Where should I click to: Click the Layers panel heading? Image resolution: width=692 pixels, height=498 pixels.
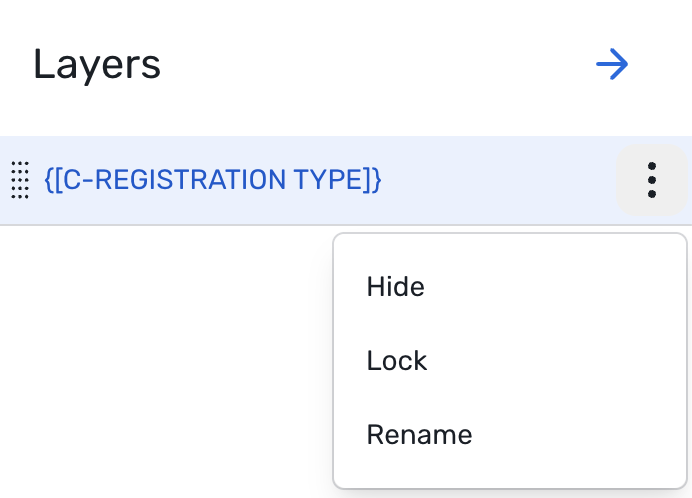[x=97, y=65]
